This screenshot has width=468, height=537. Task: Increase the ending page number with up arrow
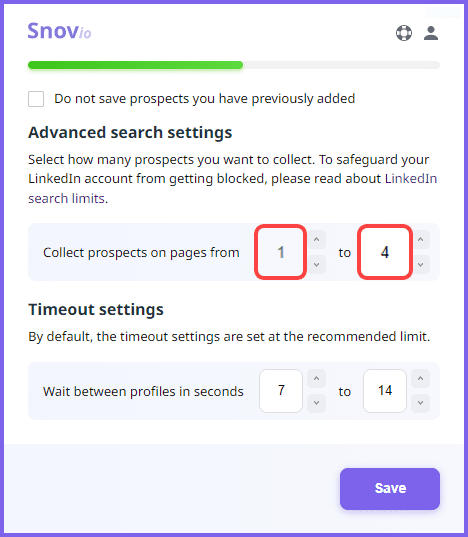pyautogui.click(x=420, y=239)
